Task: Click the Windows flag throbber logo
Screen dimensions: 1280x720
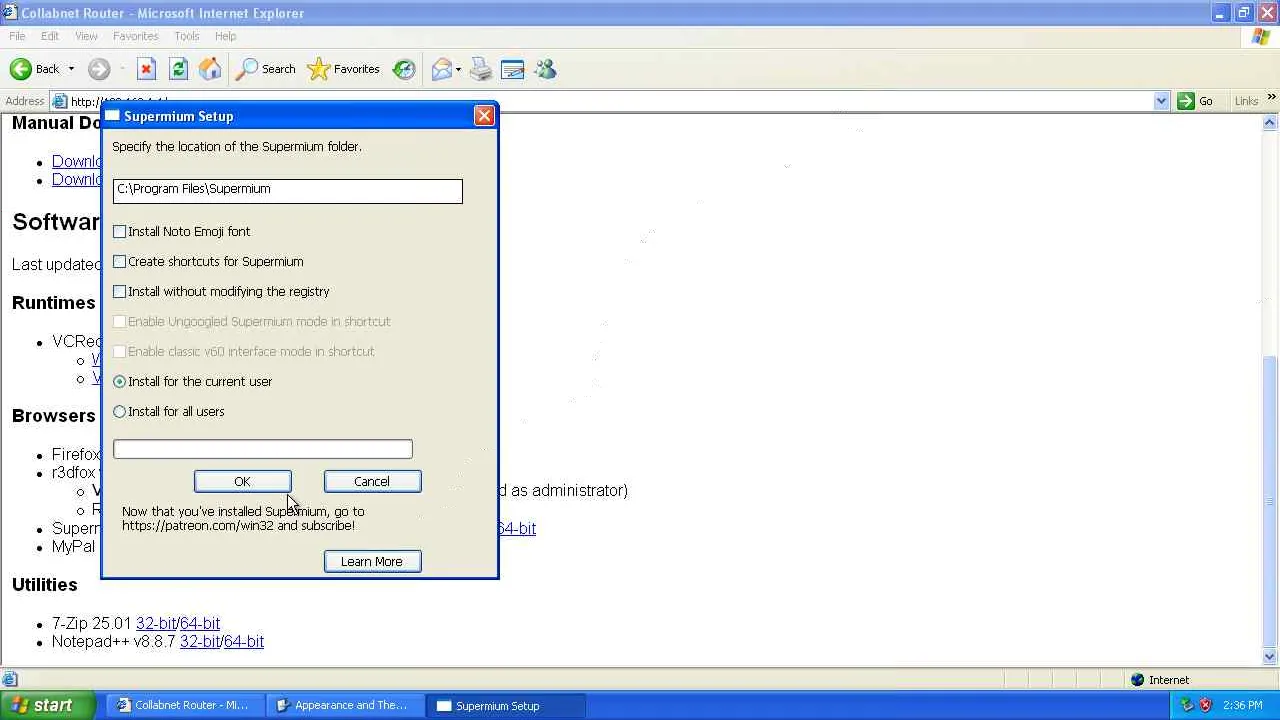Action: tap(1261, 36)
